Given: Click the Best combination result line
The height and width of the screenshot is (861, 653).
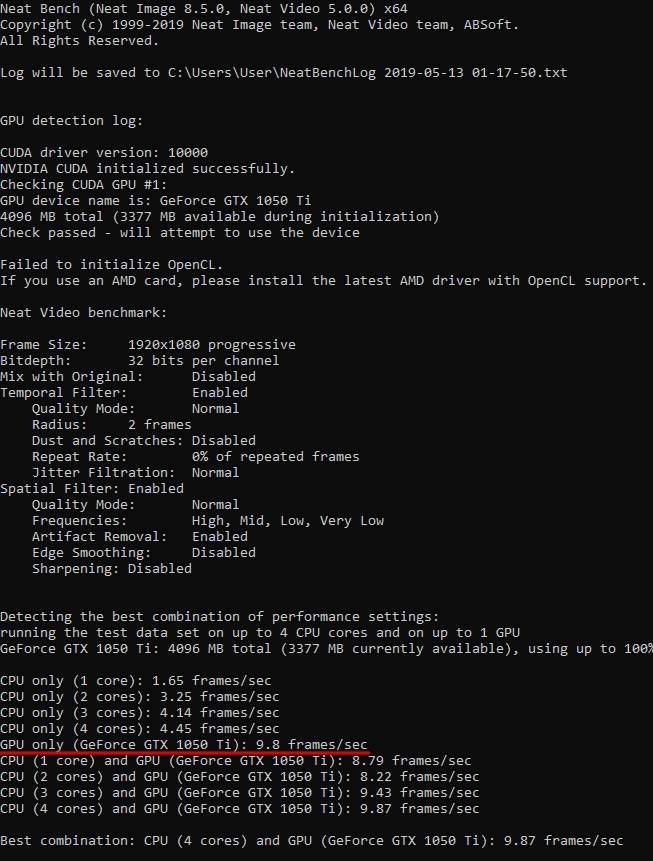Looking at the screenshot, I should tap(311, 841).
